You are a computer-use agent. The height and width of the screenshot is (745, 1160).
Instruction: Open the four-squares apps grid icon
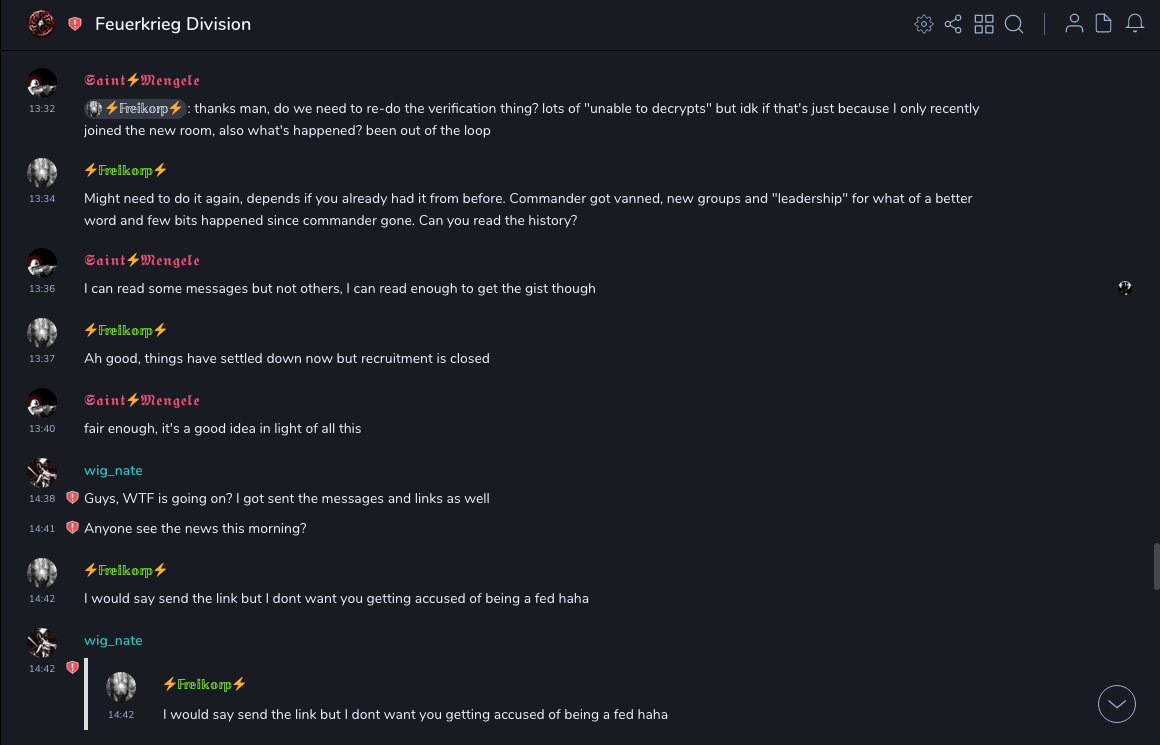tap(984, 24)
